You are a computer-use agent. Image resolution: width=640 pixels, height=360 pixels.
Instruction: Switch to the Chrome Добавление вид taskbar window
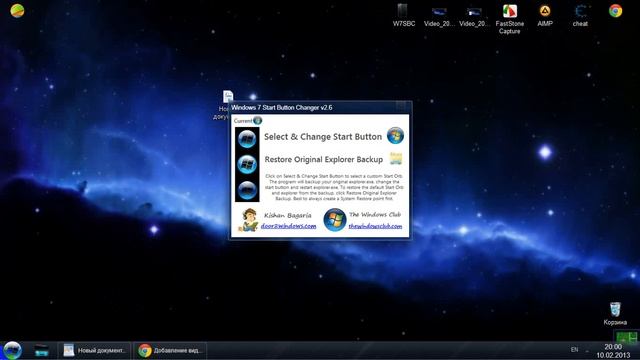pos(170,351)
